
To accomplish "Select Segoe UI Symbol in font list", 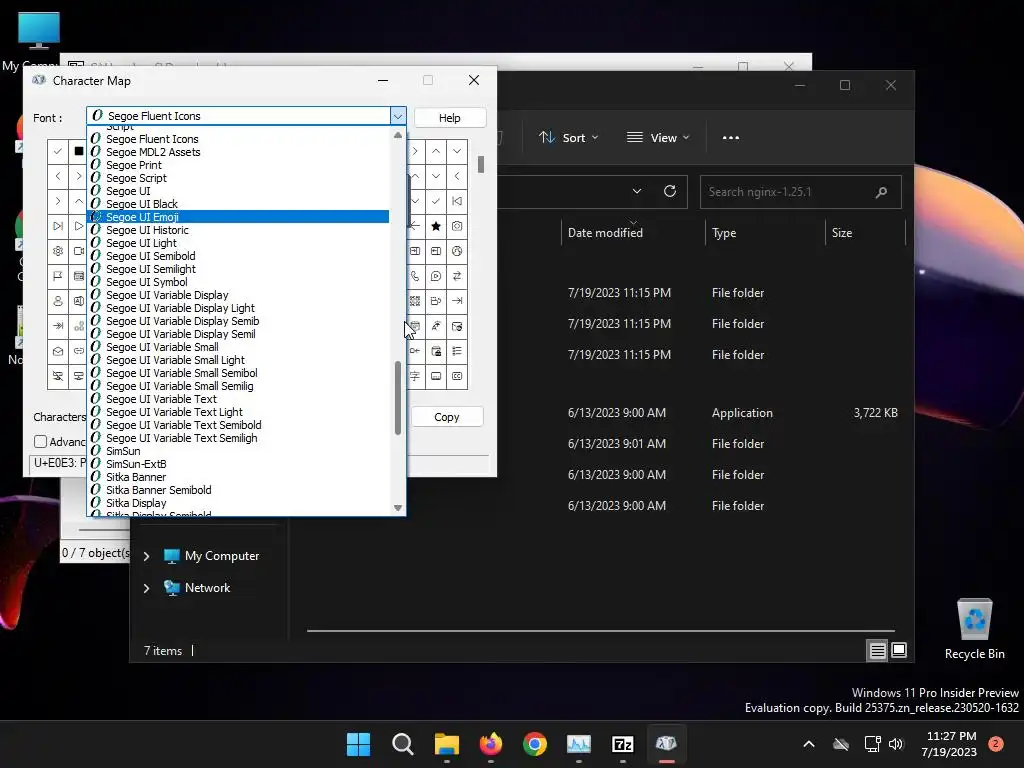I will tap(238, 282).
